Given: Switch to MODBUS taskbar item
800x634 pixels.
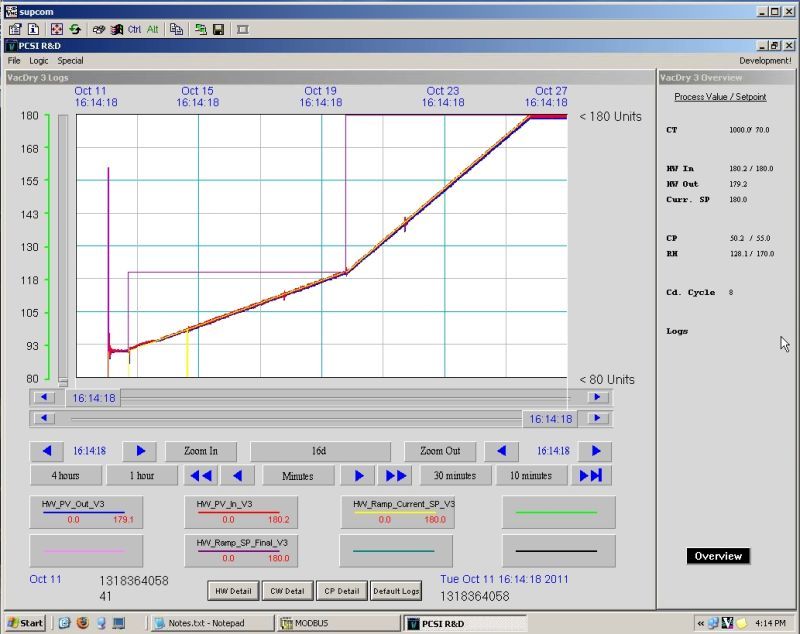Looking at the screenshot, I should 339,623.
